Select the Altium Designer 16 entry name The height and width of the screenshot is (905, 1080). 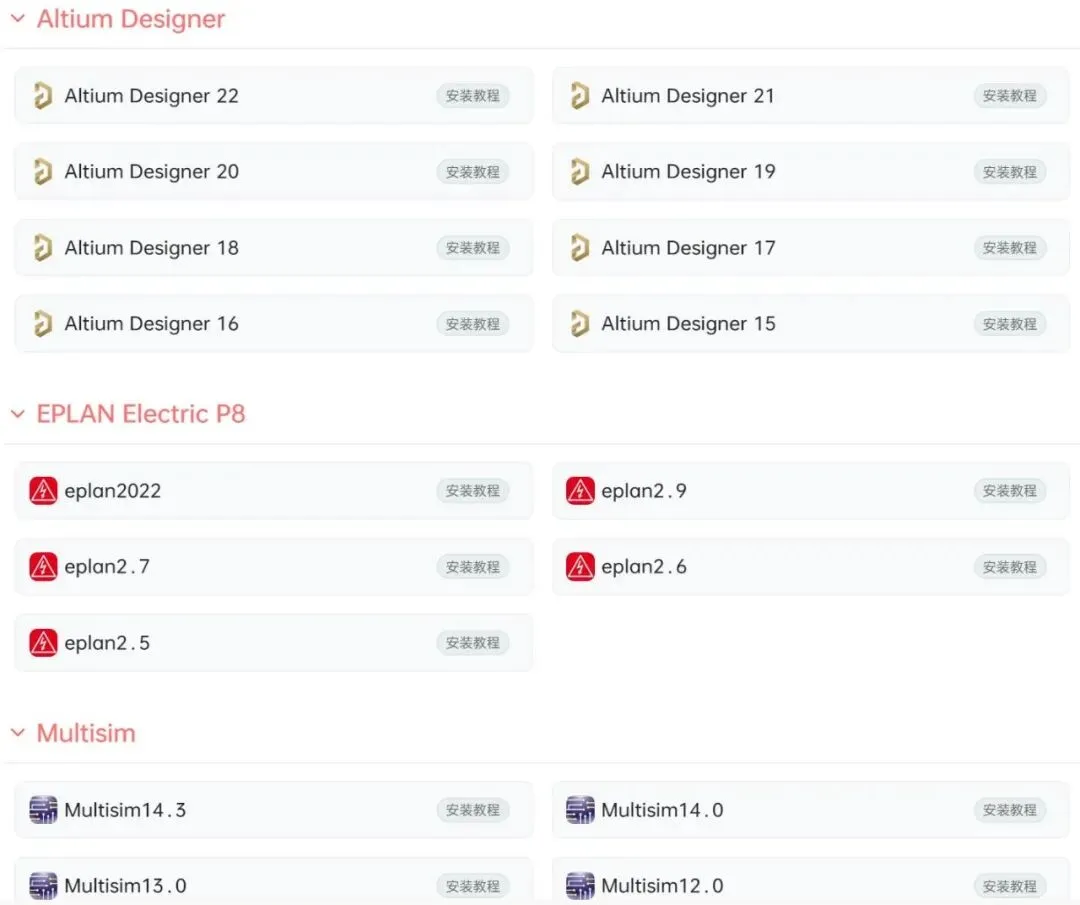(x=152, y=324)
